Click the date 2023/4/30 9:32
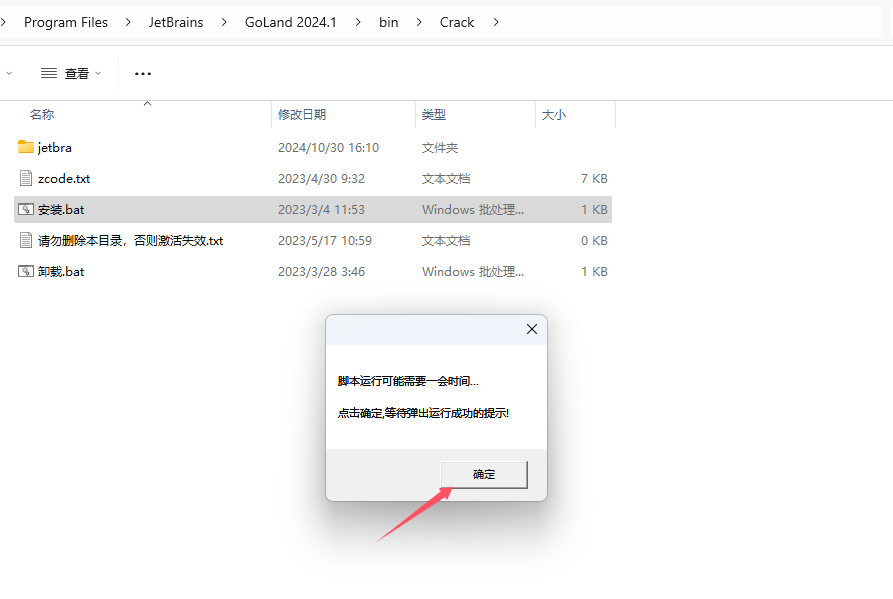 click(321, 179)
